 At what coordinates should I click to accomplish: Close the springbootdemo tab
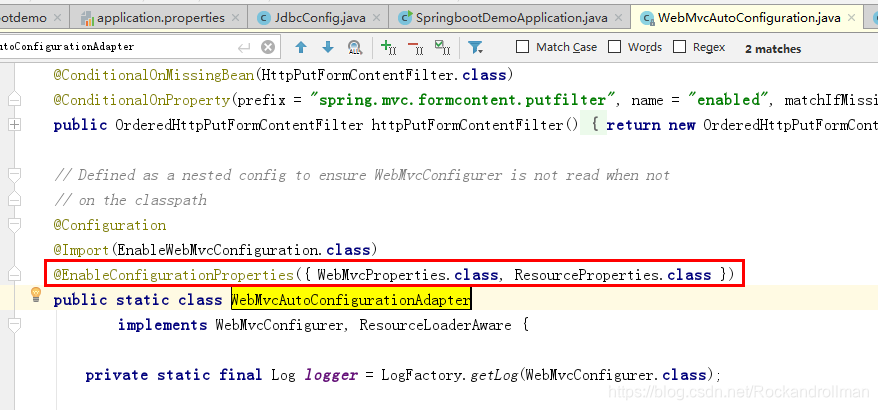tap(58, 17)
